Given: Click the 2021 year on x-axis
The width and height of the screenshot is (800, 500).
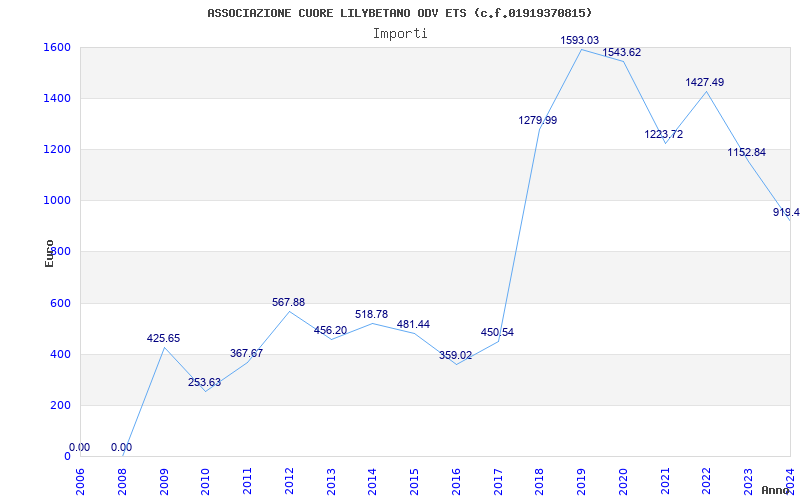Looking at the screenshot, I should click(x=665, y=482).
